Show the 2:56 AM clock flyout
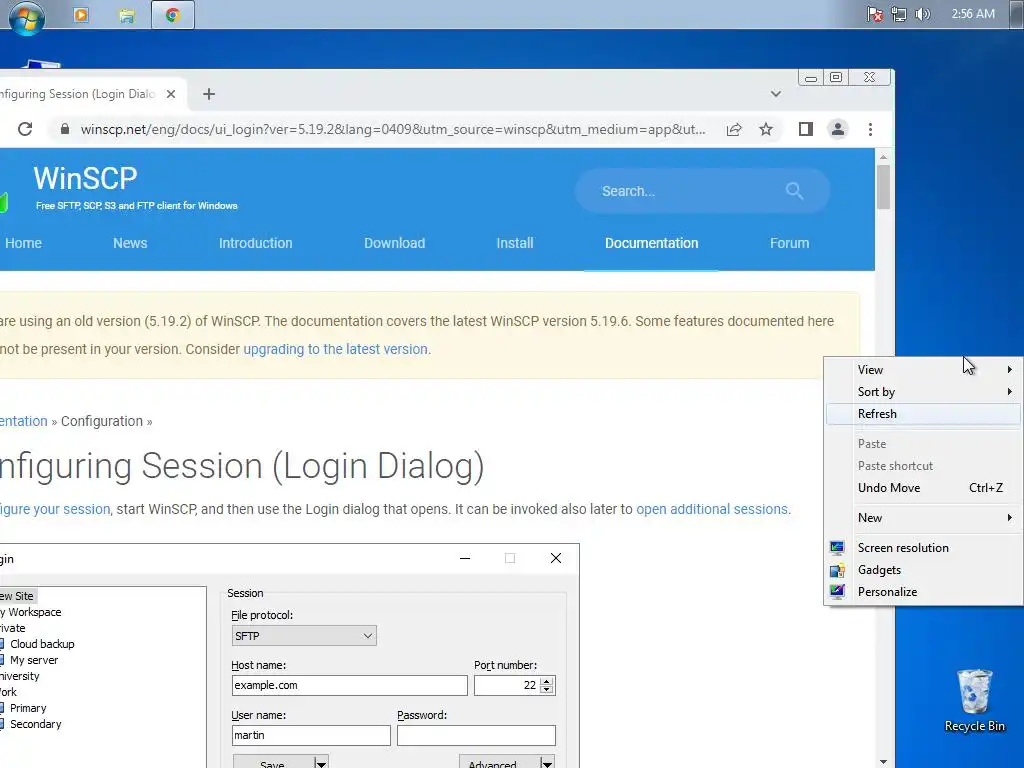The width and height of the screenshot is (1024, 768). [x=972, y=14]
